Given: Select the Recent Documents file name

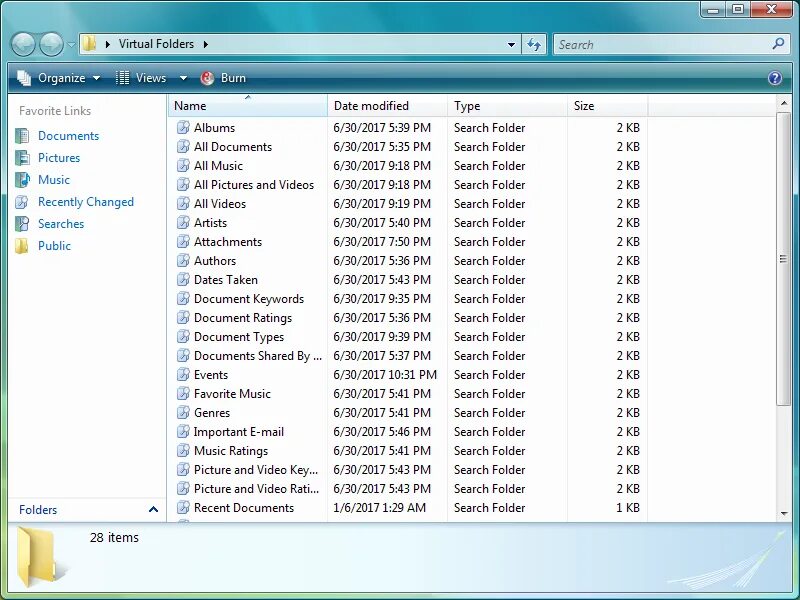Looking at the screenshot, I should coord(244,508).
